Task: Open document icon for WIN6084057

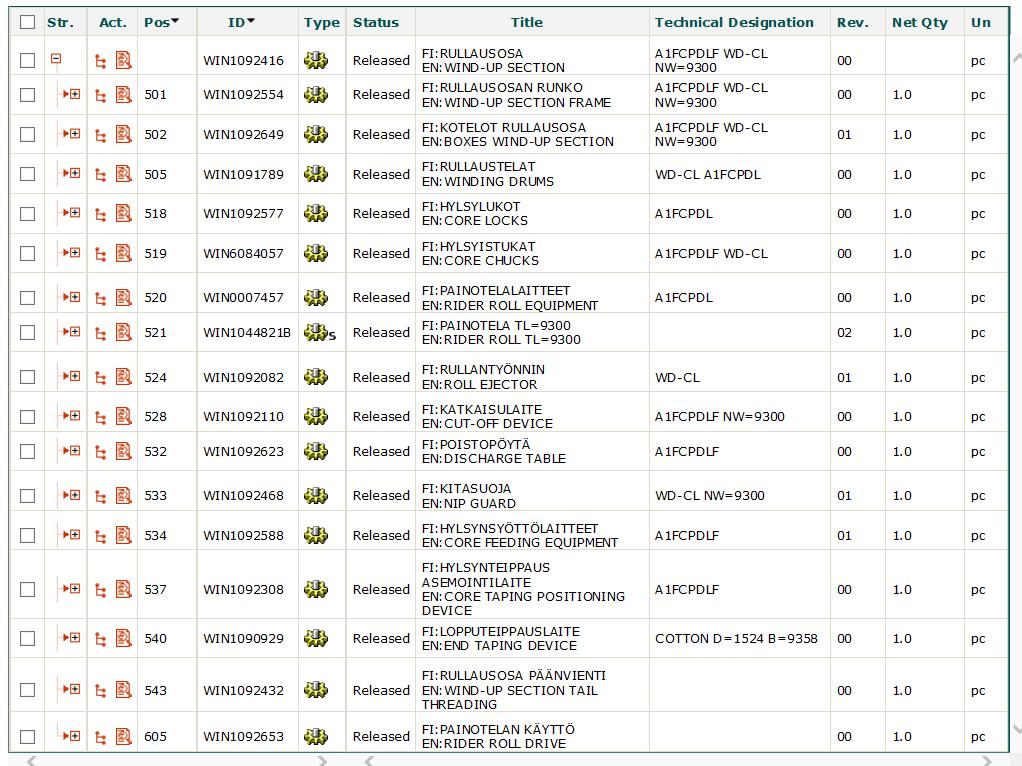Action: click(123, 253)
